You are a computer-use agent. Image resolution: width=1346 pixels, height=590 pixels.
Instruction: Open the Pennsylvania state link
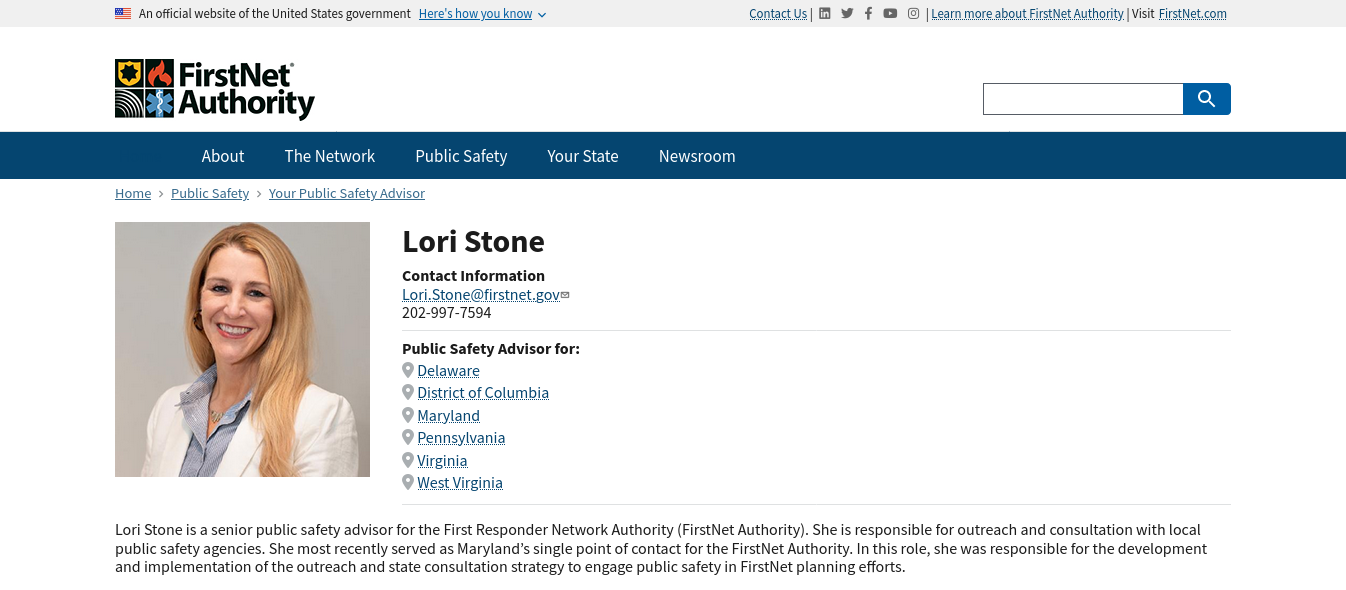[461, 437]
